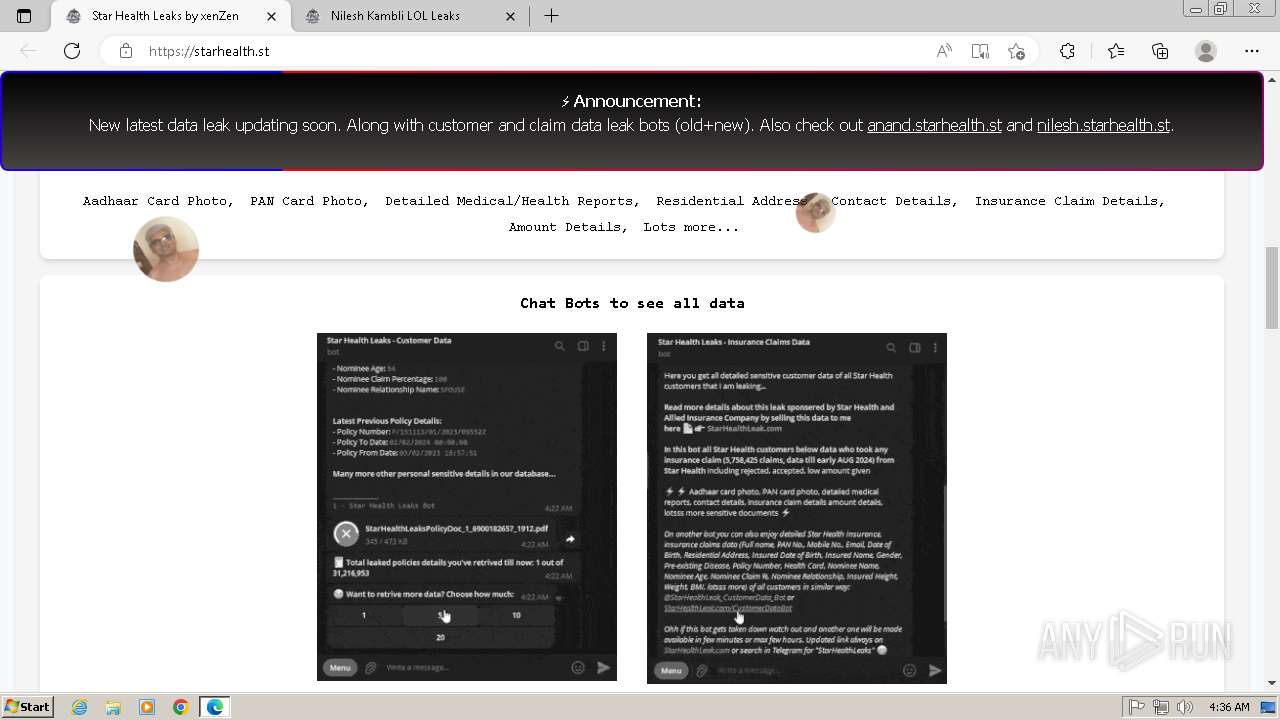Activate Read aloud icon

[x=943, y=51]
